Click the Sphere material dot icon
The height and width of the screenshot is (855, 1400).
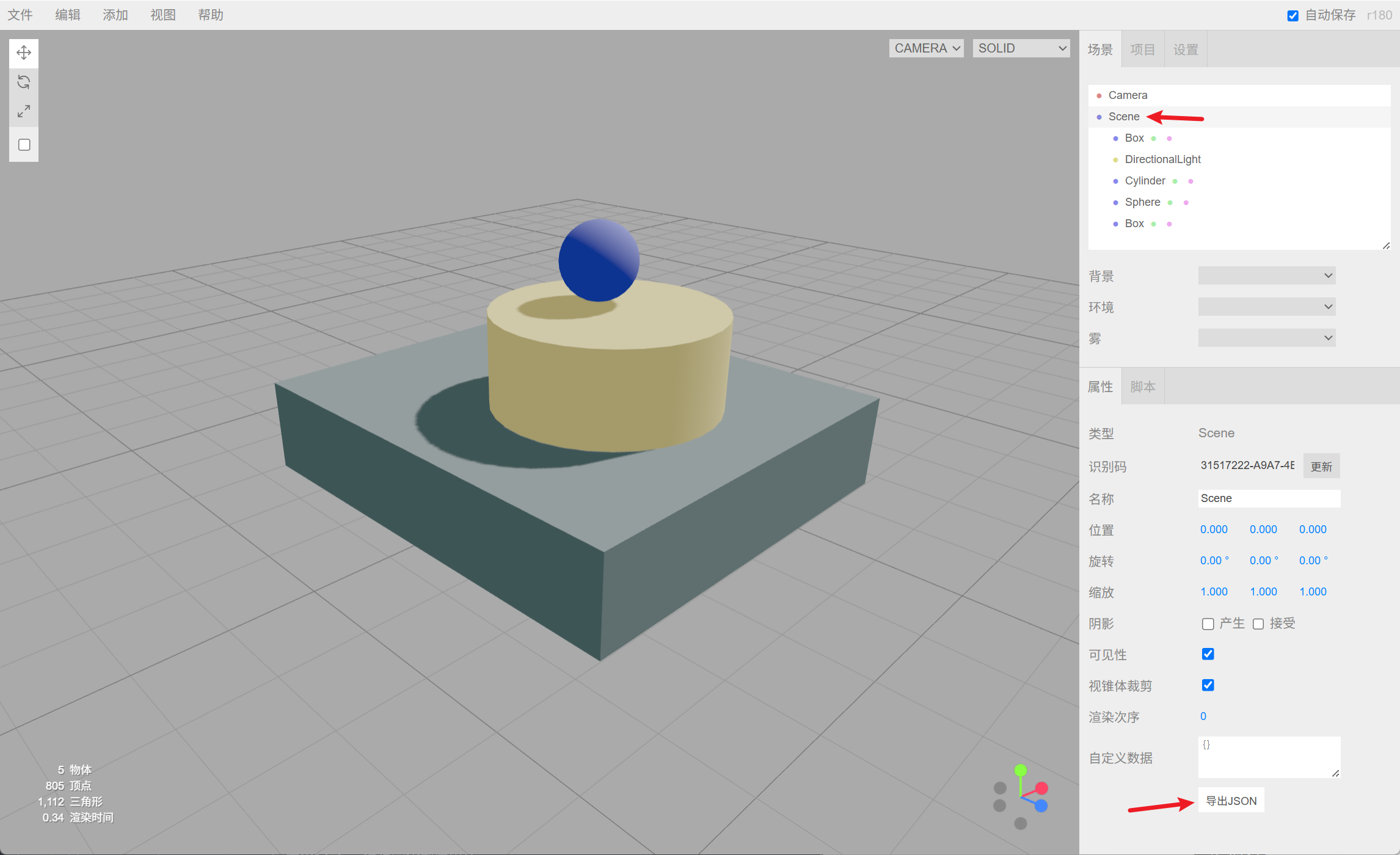[x=1186, y=203]
